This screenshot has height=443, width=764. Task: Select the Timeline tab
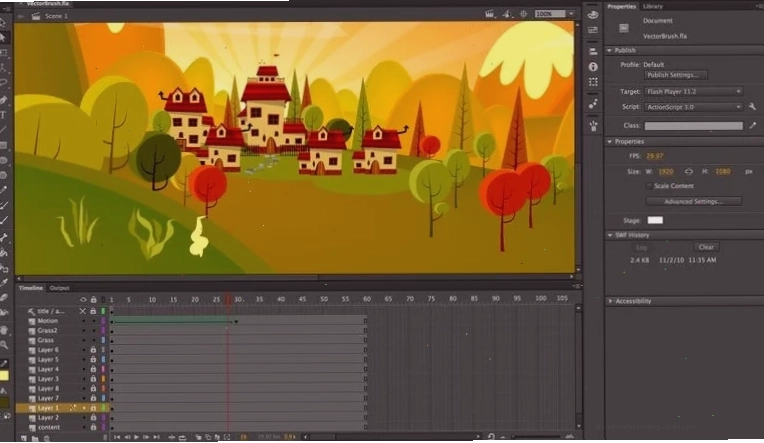point(31,288)
